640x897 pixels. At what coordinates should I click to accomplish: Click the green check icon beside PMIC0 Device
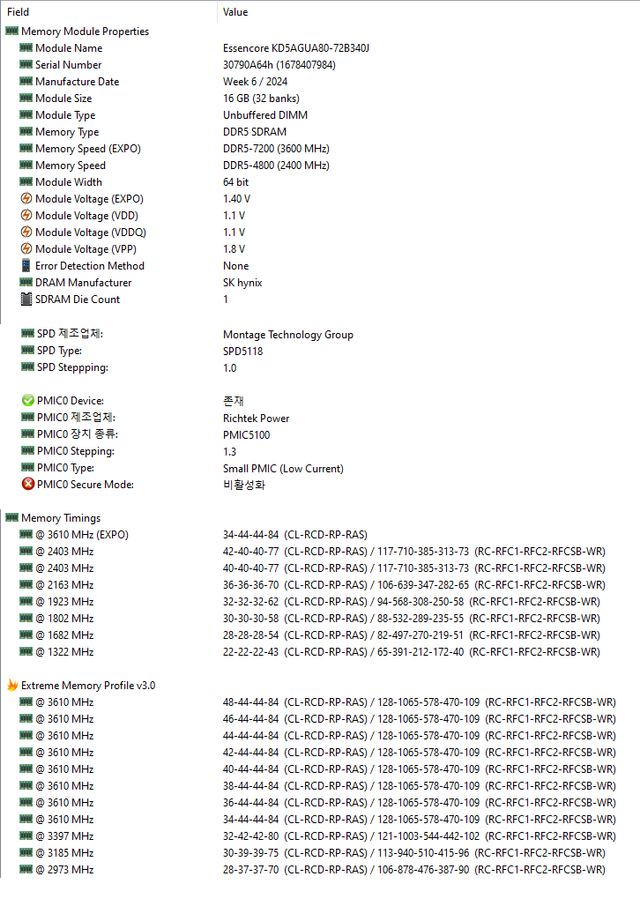[27, 401]
